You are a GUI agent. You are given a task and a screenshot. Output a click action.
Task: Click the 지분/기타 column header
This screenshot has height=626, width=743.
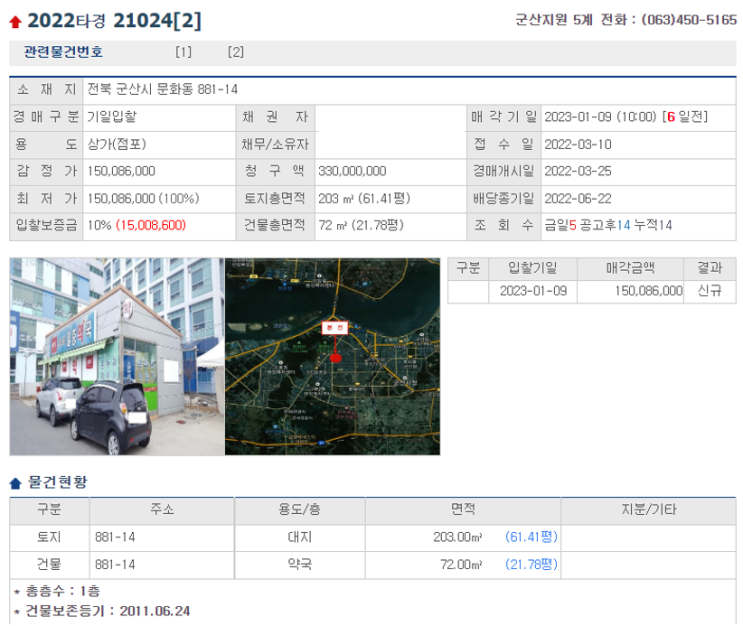[x=649, y=510]
